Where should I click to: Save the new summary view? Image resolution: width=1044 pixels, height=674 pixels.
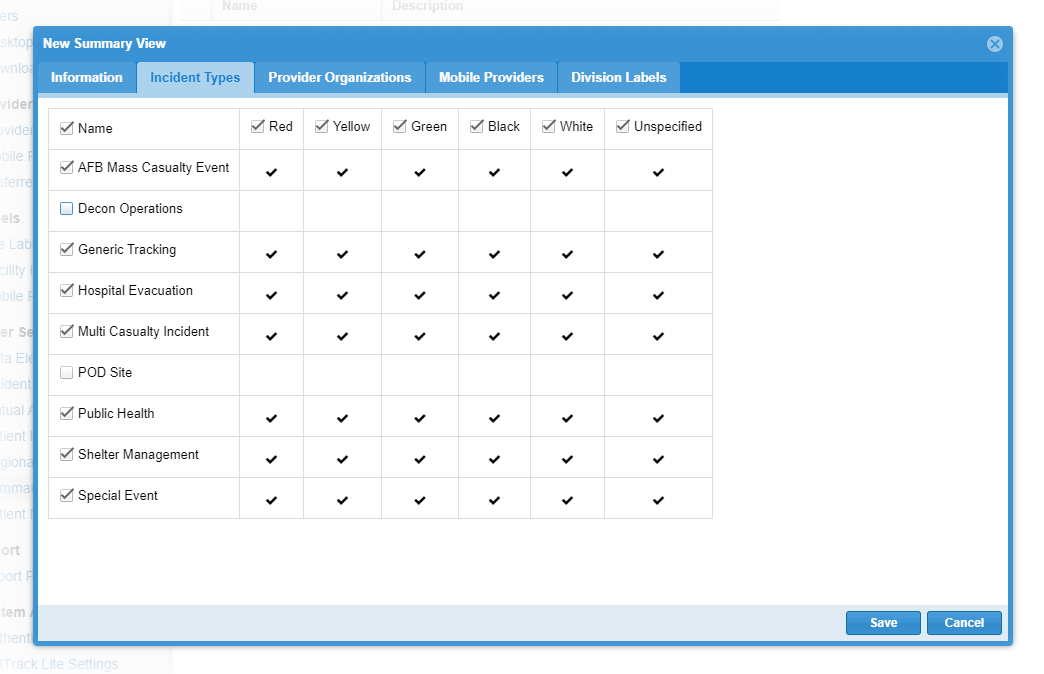pyautogui.click(x=883, y=623)
